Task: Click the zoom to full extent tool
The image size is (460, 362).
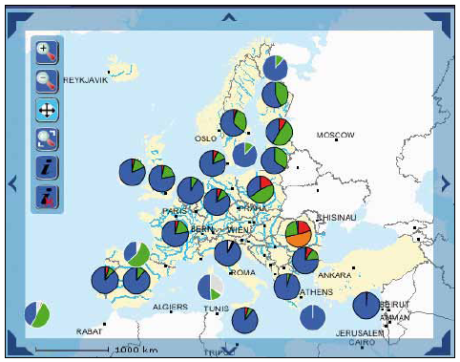Action: 47,139
